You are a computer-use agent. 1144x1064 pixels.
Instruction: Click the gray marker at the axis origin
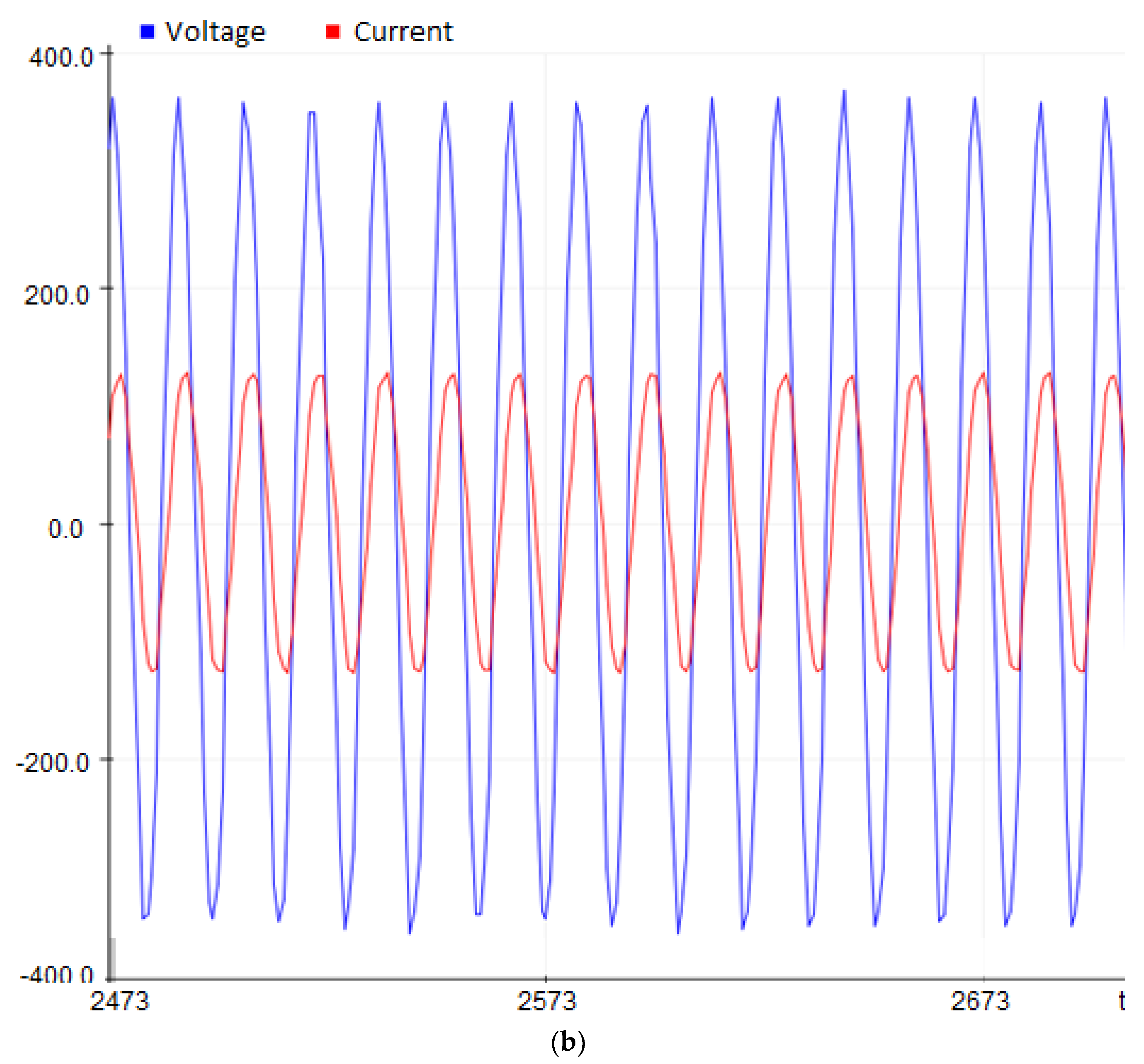(x=113, y=960)
